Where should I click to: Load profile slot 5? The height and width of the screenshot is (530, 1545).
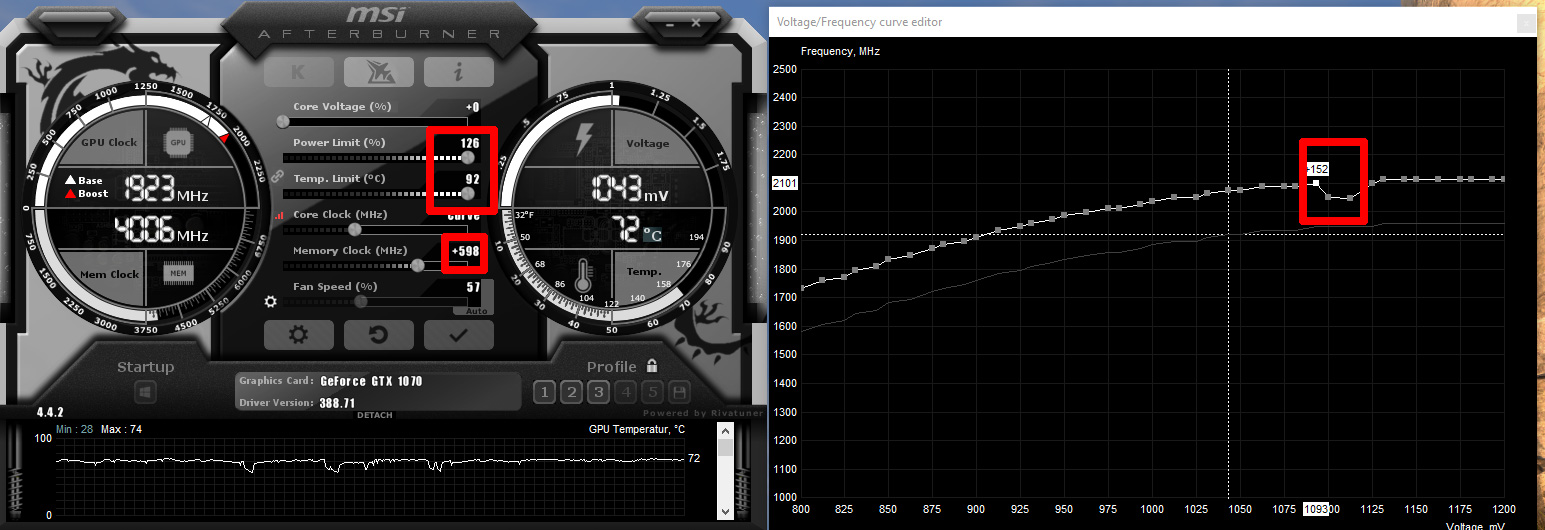[653, 392]
